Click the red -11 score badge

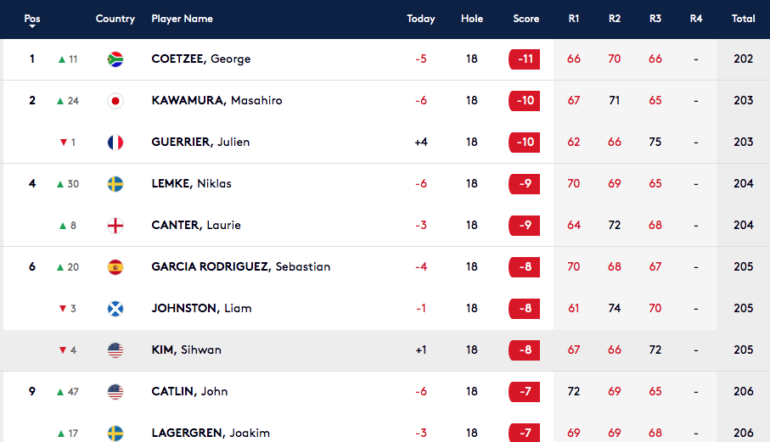click(x=524, y=59)
